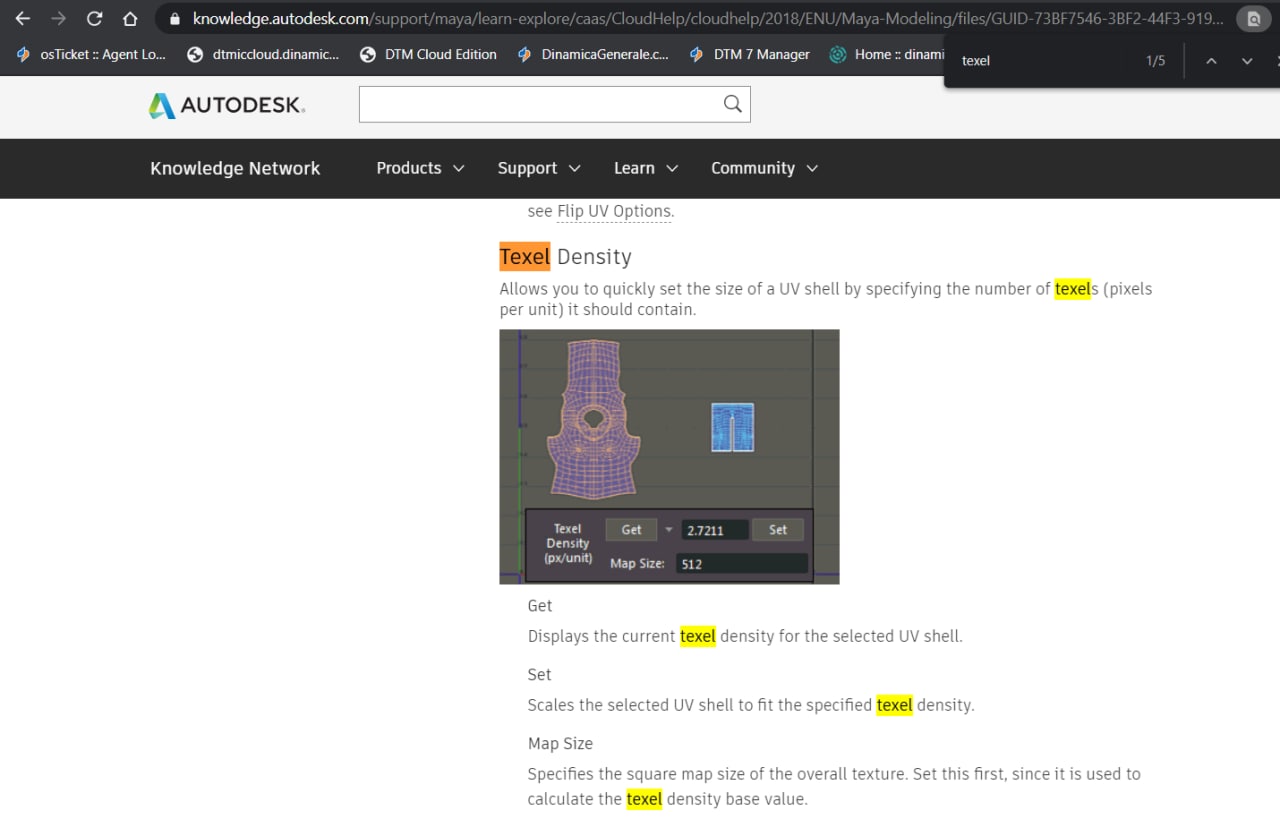Click the browser lens icon by address bar
The image size is (1280, 836).
pos(1253,18)
